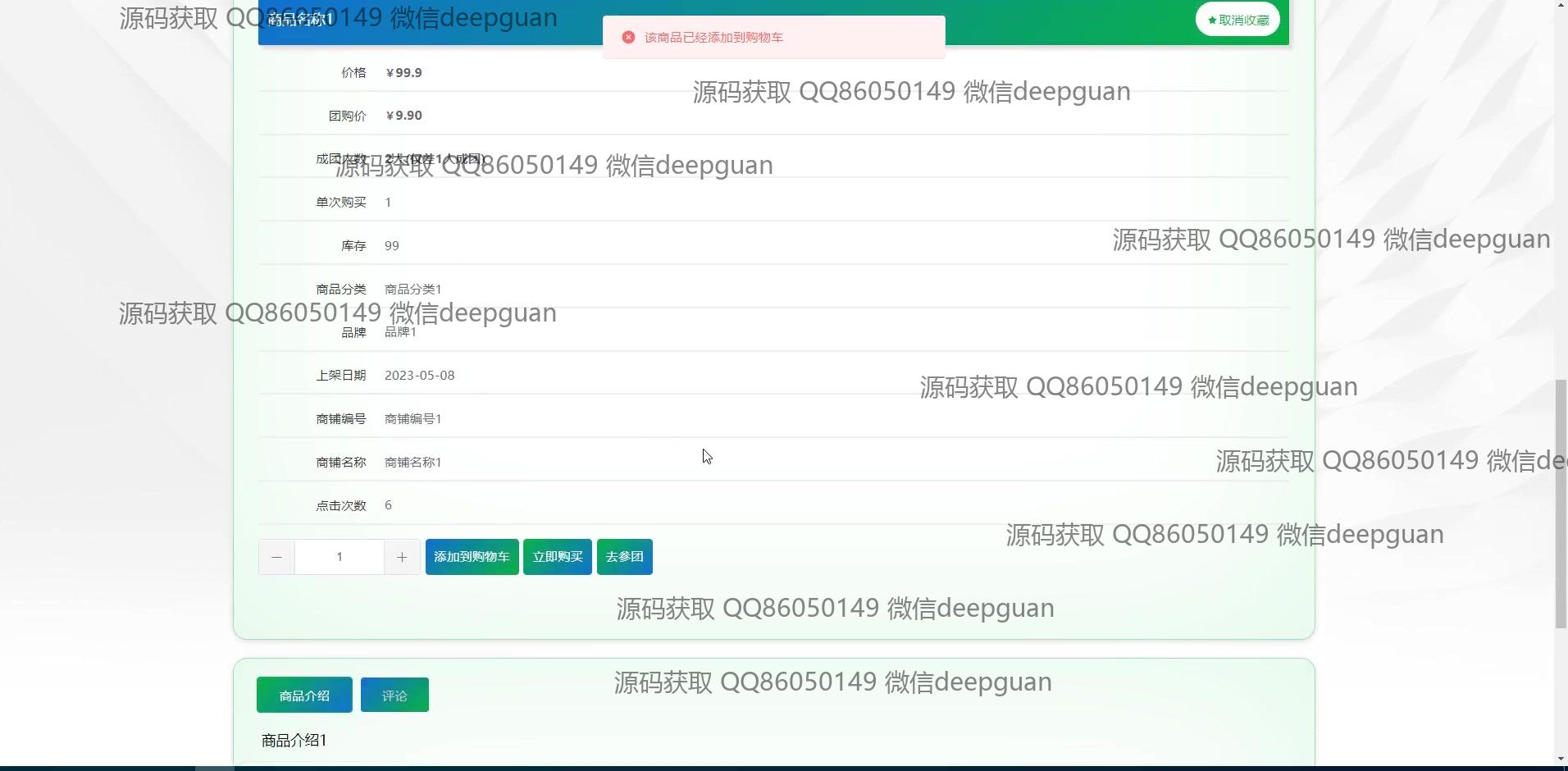Click the ¥9.90 group price value
Screen dimensions: 1568x771
click(404, 116)
